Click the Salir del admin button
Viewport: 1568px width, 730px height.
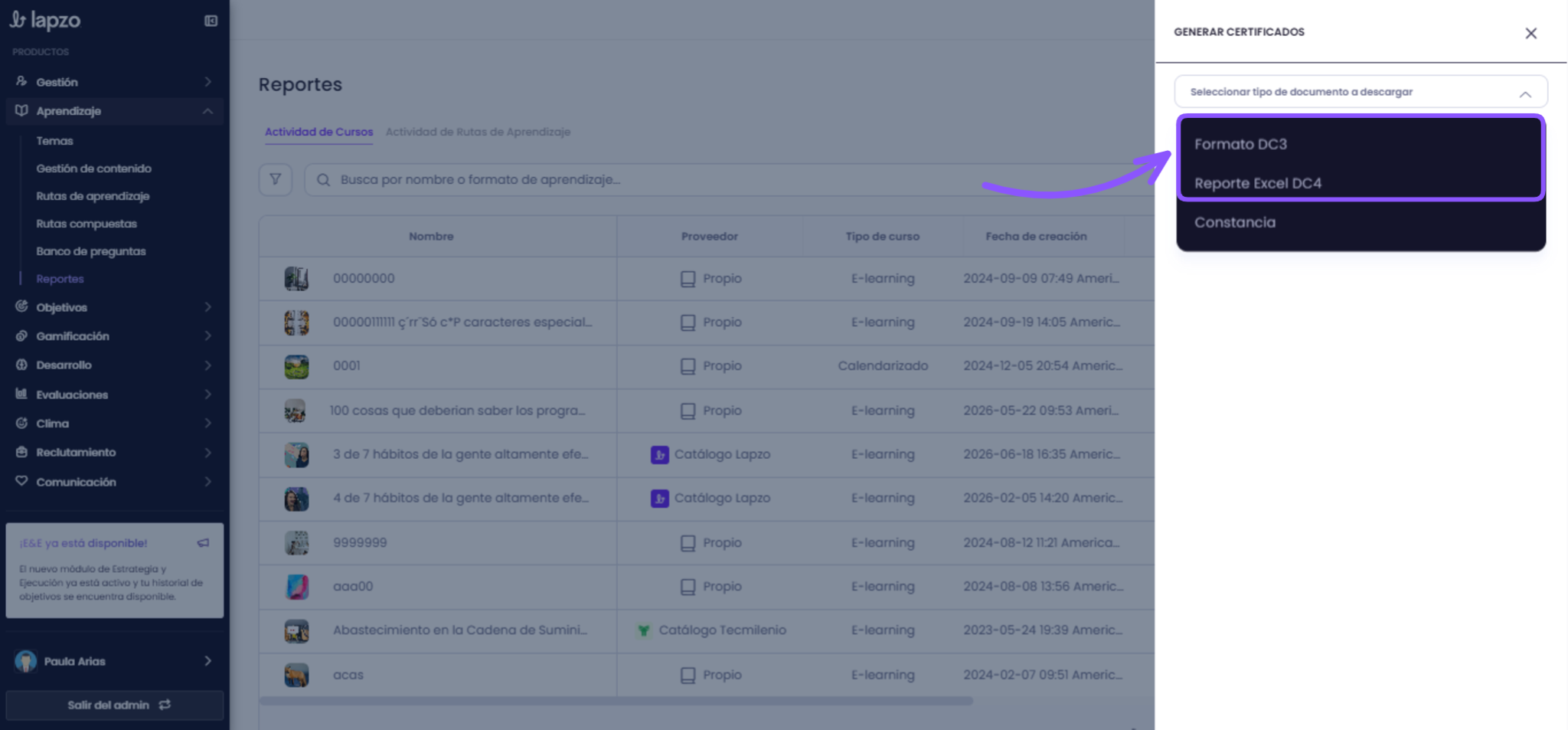(x=115, y=705)
